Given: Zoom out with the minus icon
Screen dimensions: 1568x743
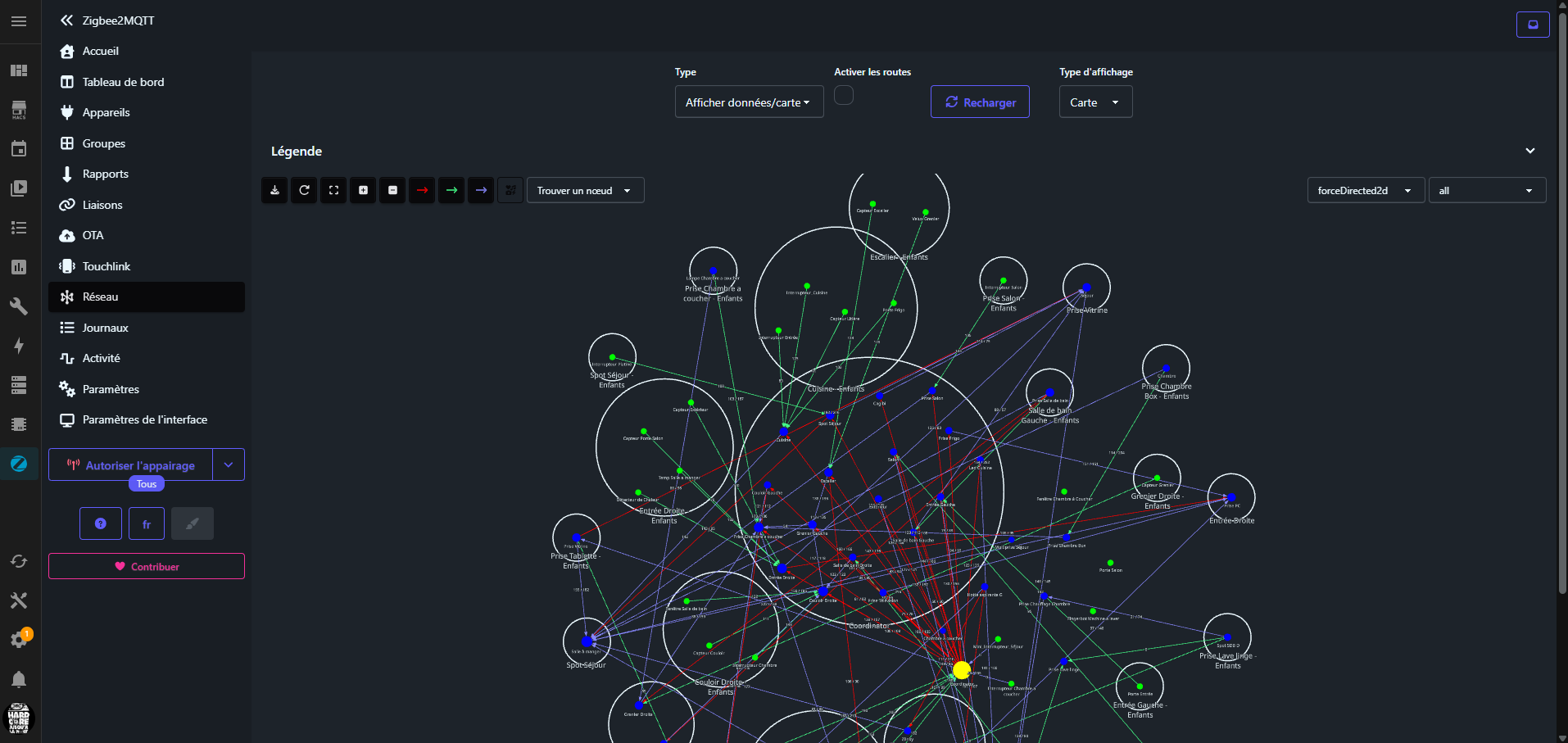Looking at the screenshot, I should click(392, 190).
